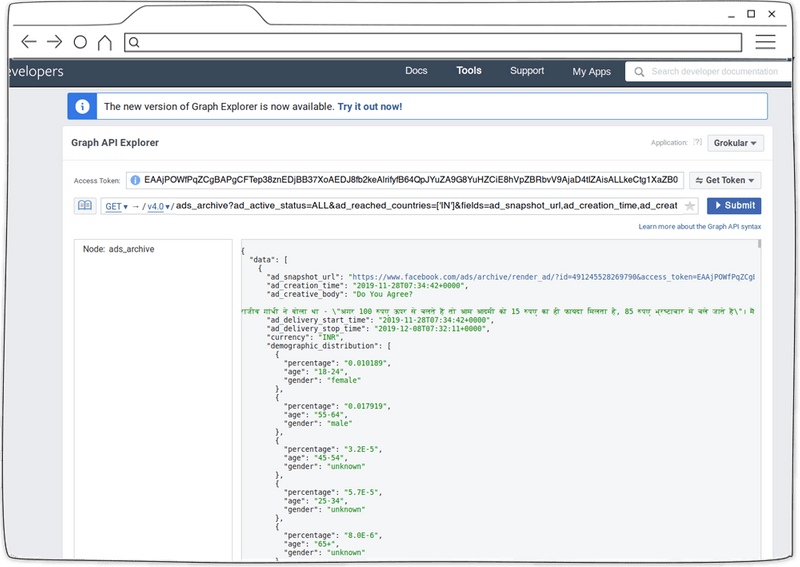800x567 pixels.
Task: Open the Tools menu
Action: coord(469,70)
